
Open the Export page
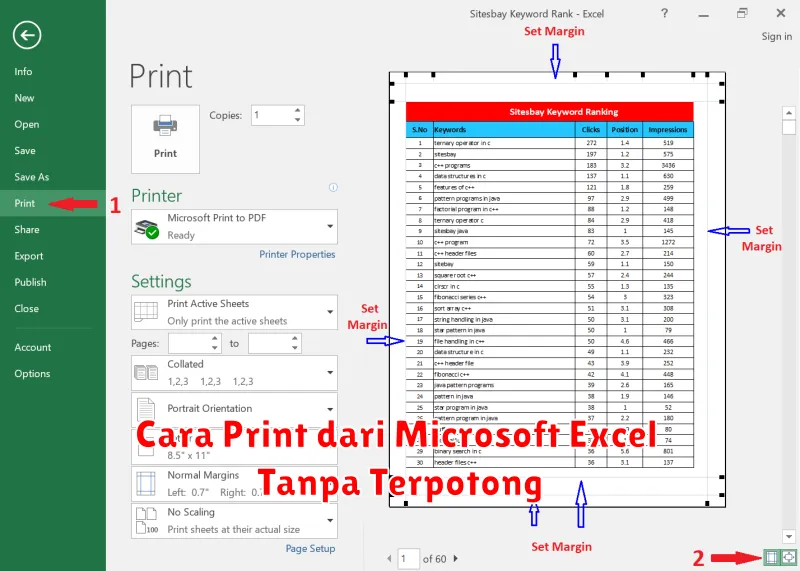[x=29, y=256]
